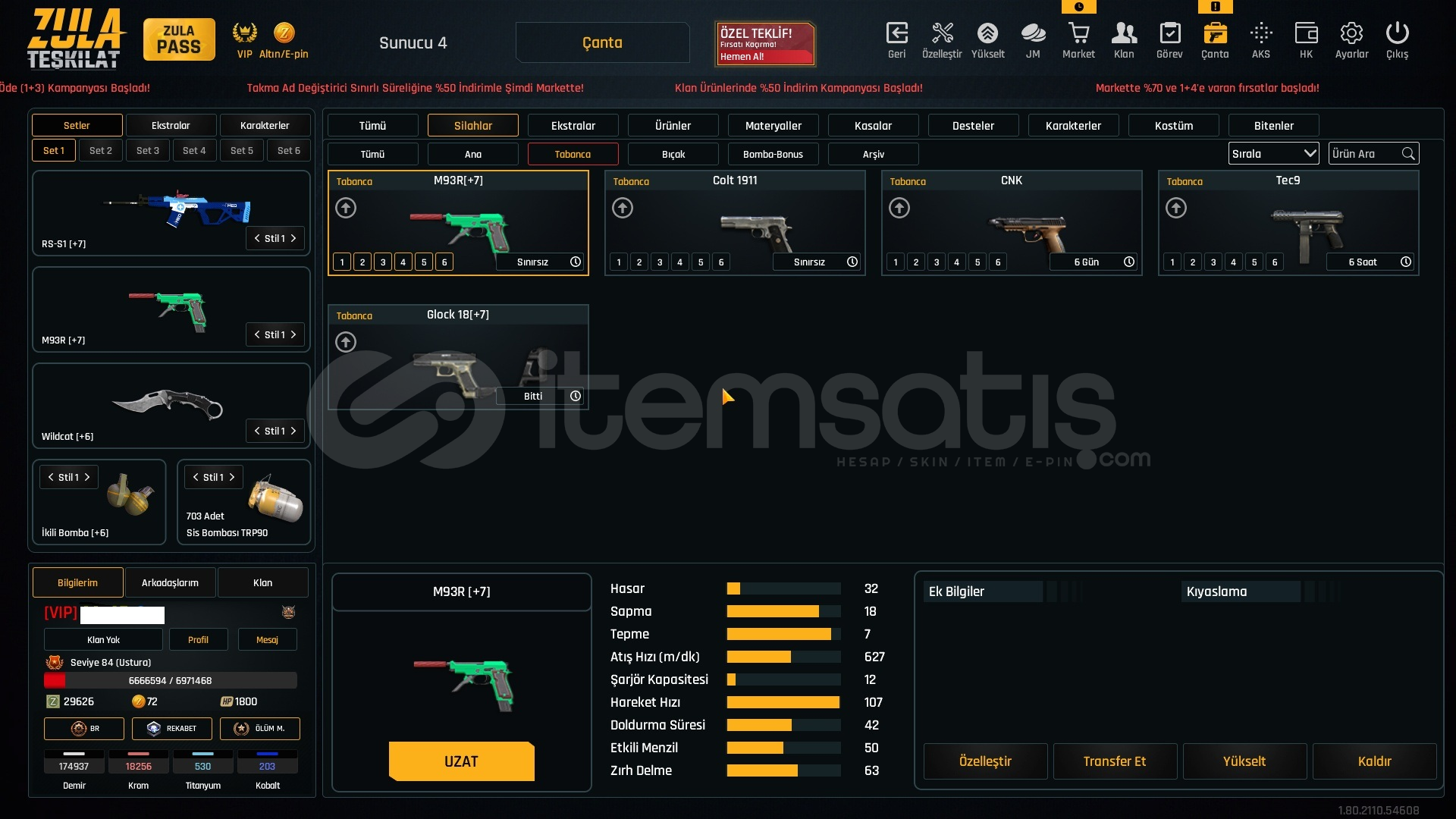The width and height of the screenshot is (1456, 819).
Task: Toggle set slot 1 on CNK card
Action: 896,262
